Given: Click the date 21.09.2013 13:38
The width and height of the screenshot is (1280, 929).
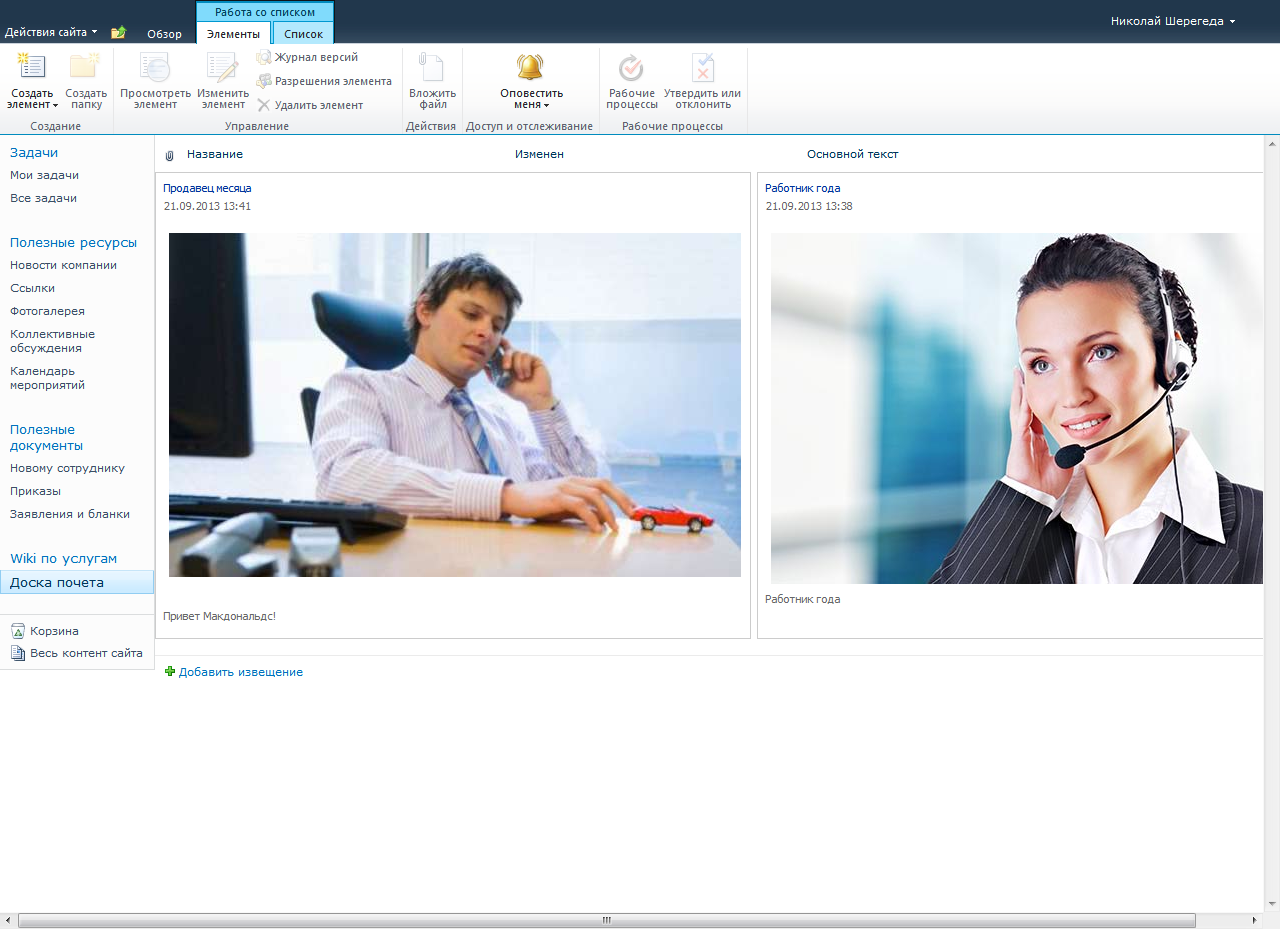Looking at the screenshot, I should point(809,206).
